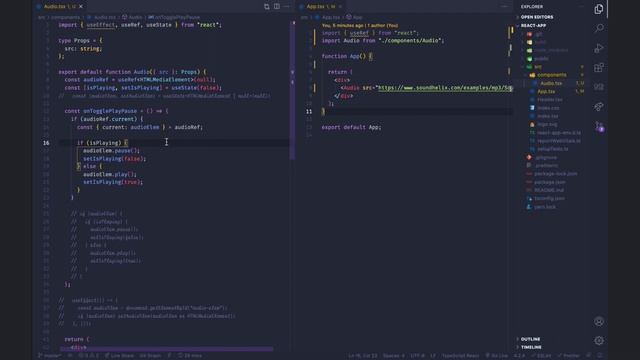
Task: Open .gitignore in the Explorer tree
Action: [x=546, y=157]
